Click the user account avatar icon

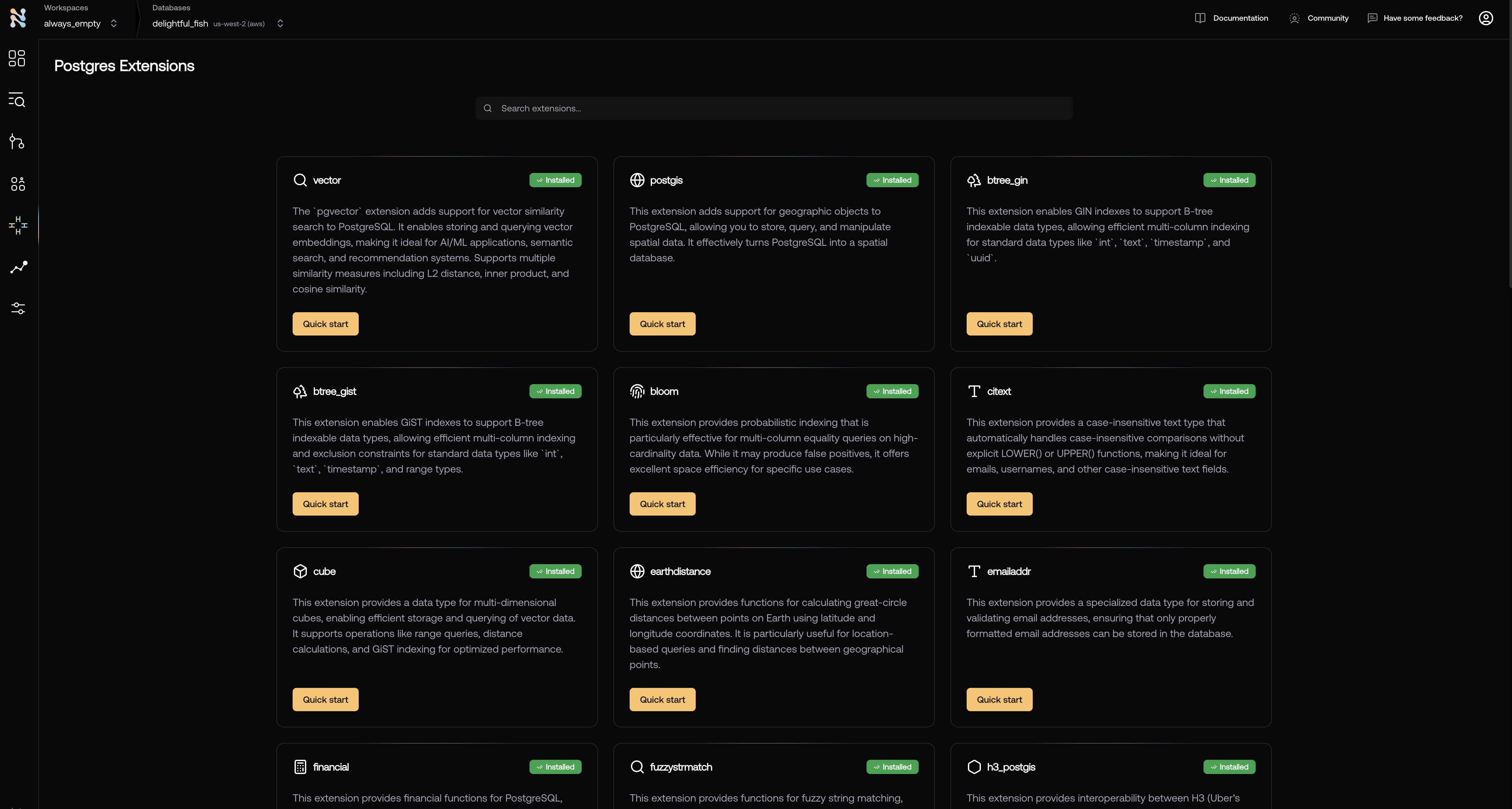point(1485,18)
